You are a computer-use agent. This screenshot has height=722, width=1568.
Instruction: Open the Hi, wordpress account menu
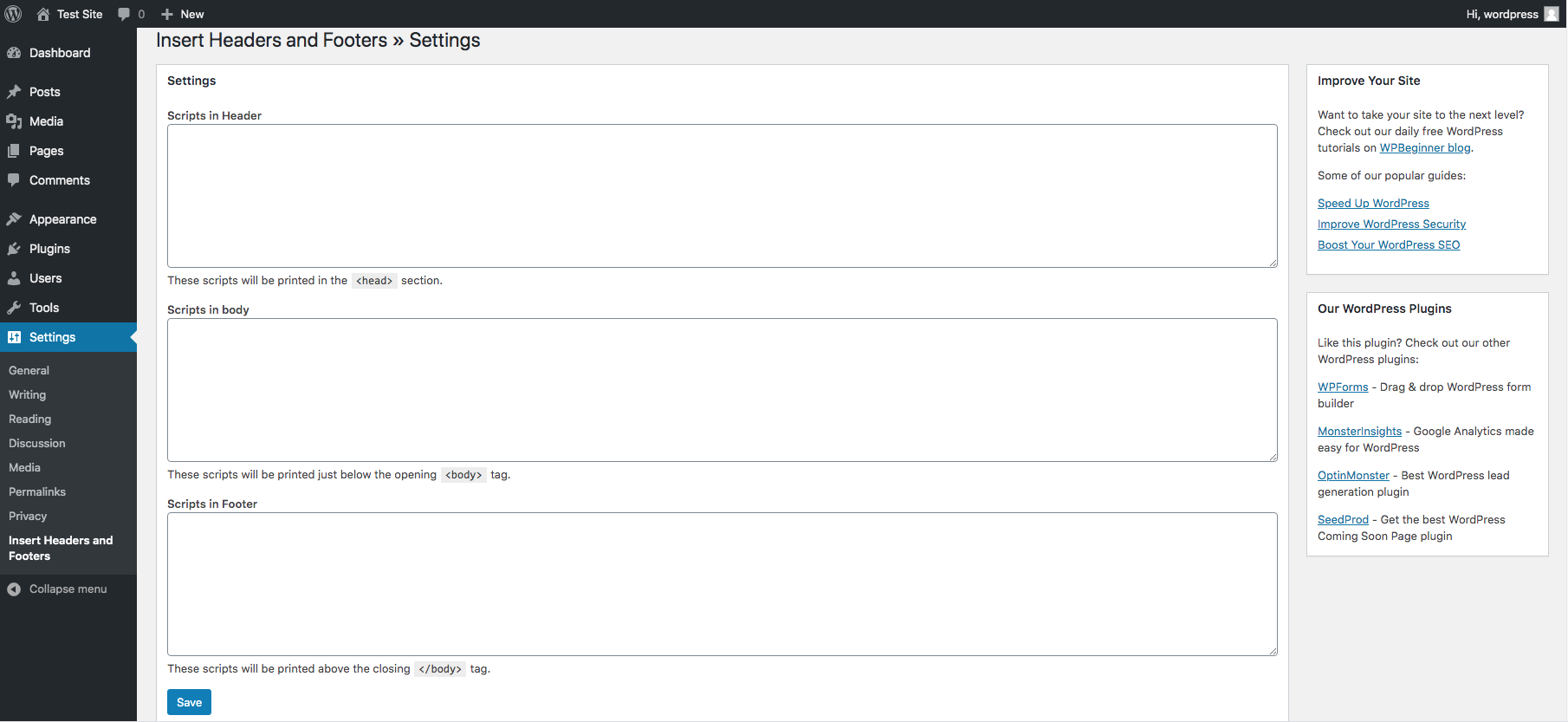click(x=1513, y=14)
